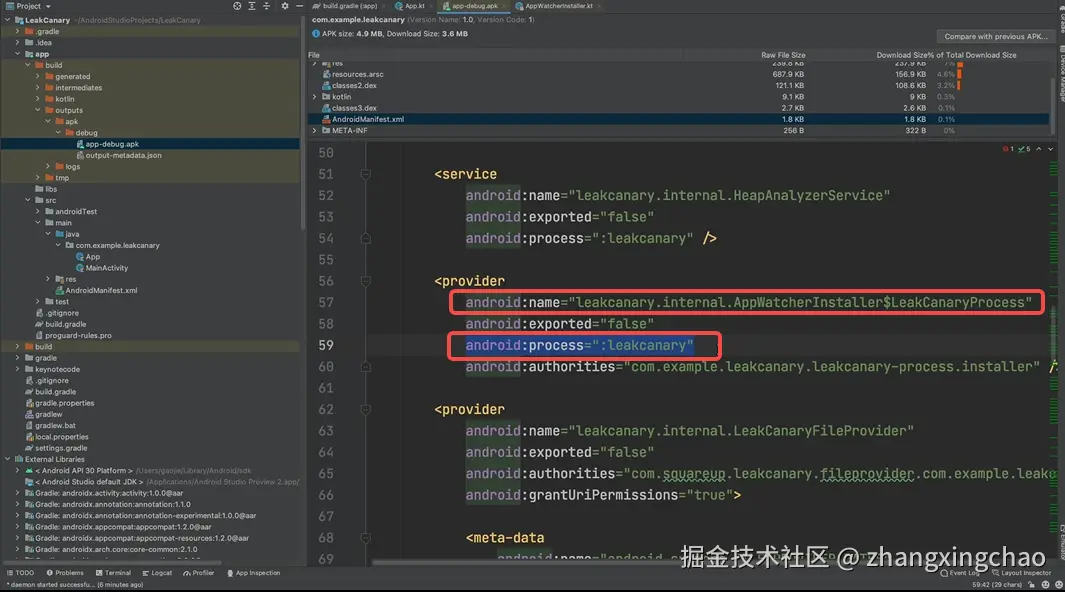The width and height of the screenshot is (1065, 592).
Task: Select settings.gradle file
Action: click(56, 448)
